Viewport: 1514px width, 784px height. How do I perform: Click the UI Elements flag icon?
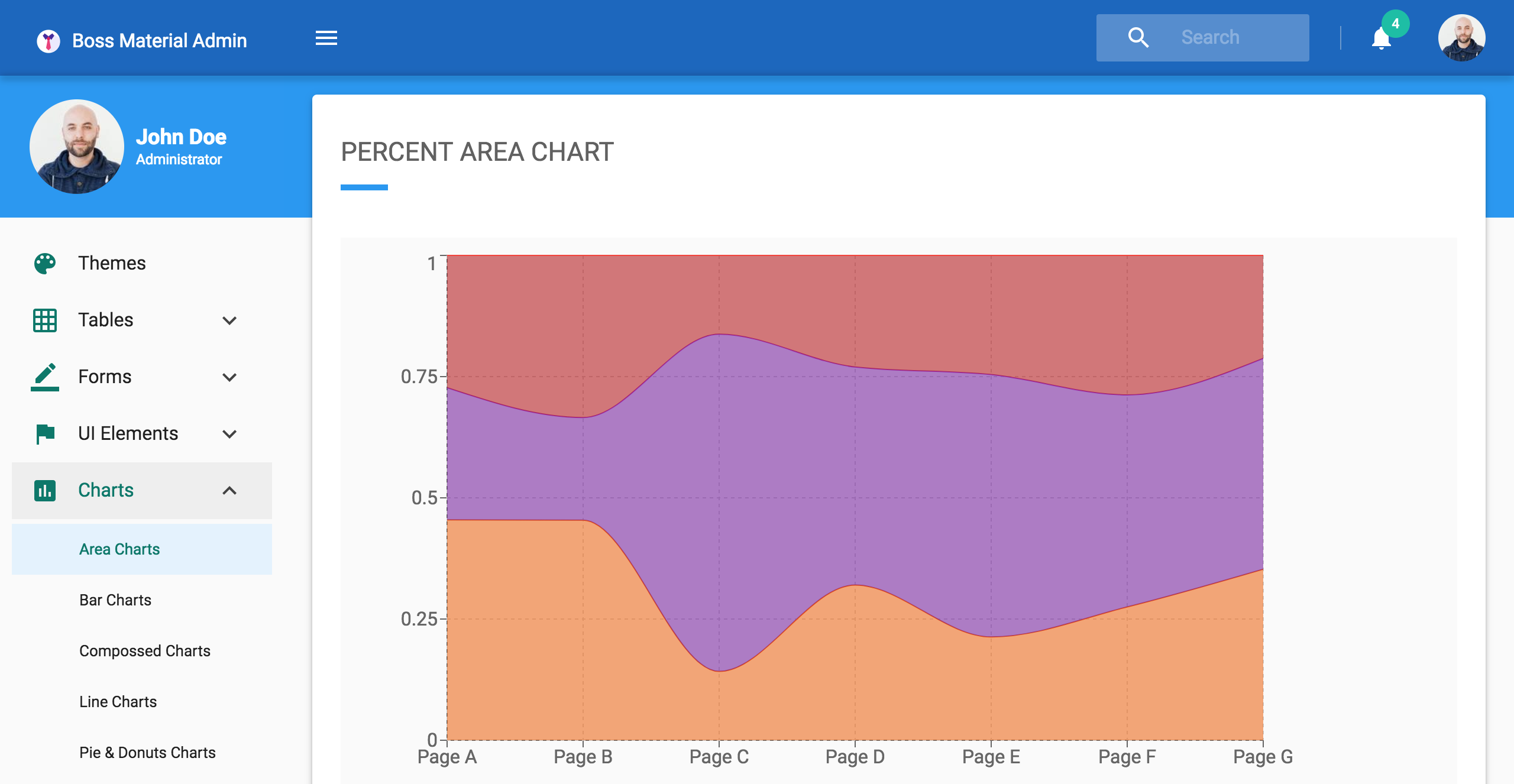pyautogui.click(x=45, y=433)
